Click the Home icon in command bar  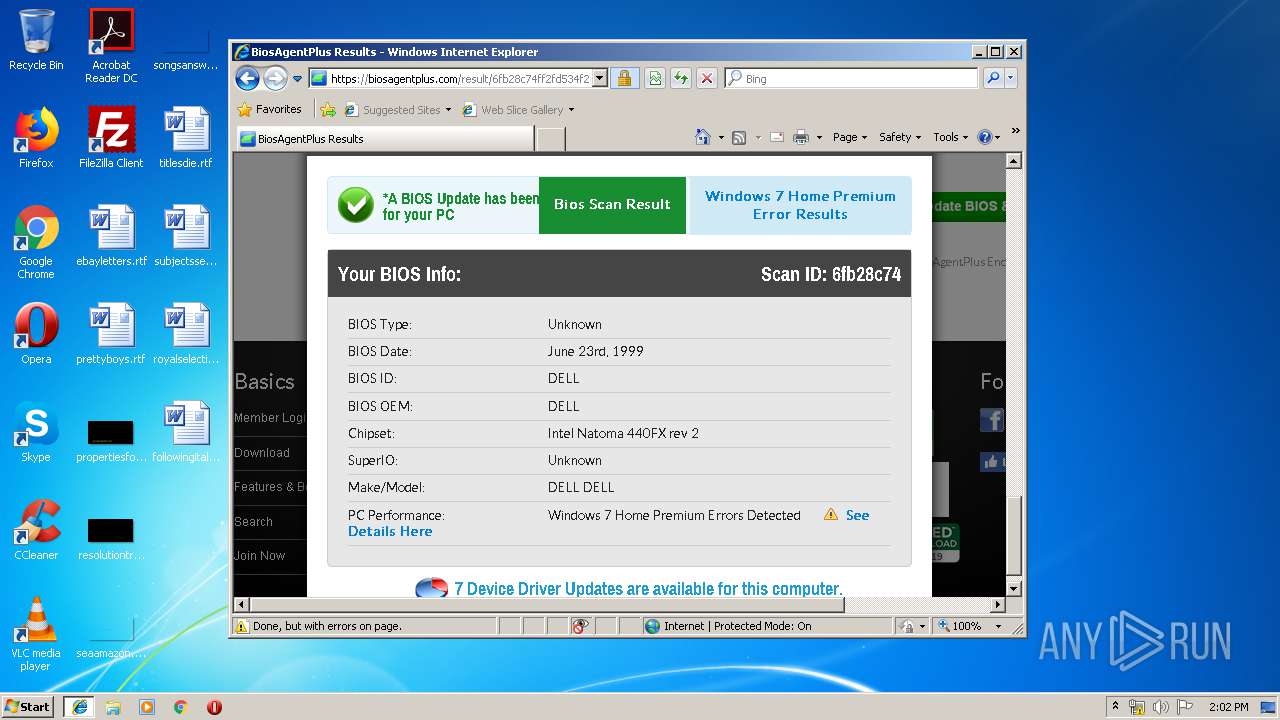pyautogui.click(x=703, y=137)
